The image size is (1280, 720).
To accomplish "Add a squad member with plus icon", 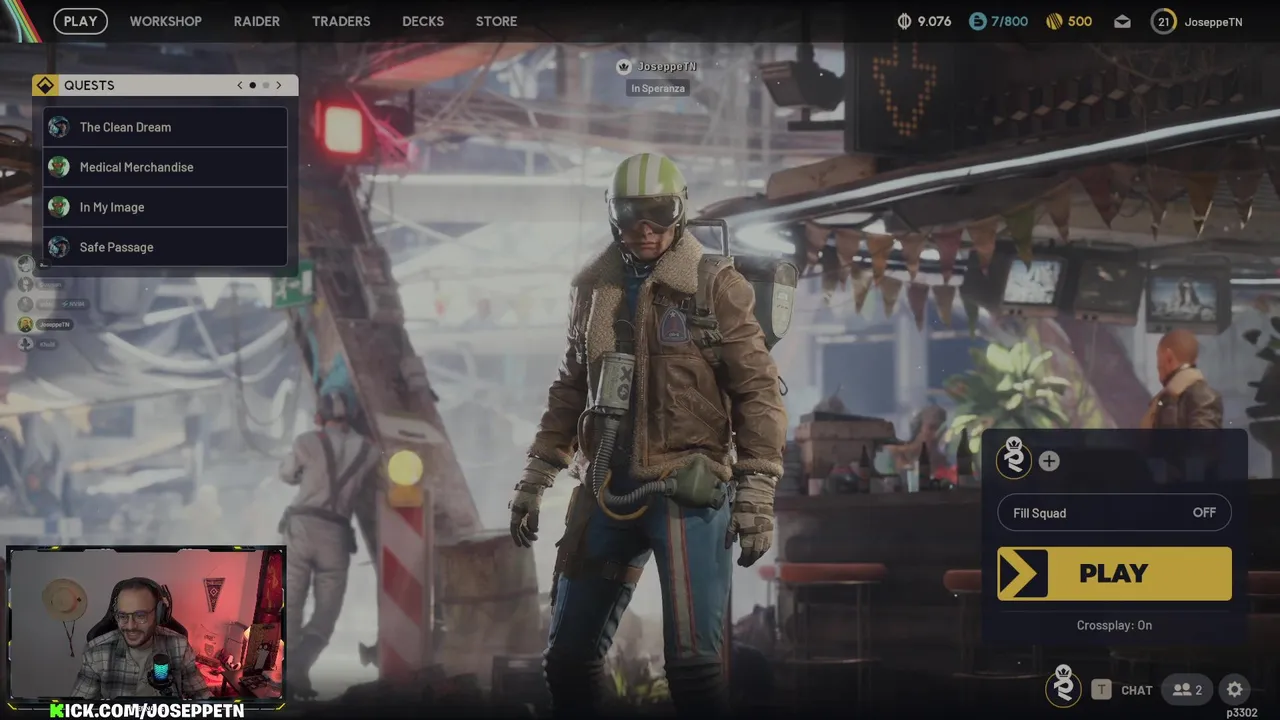I will point(1048,461).
